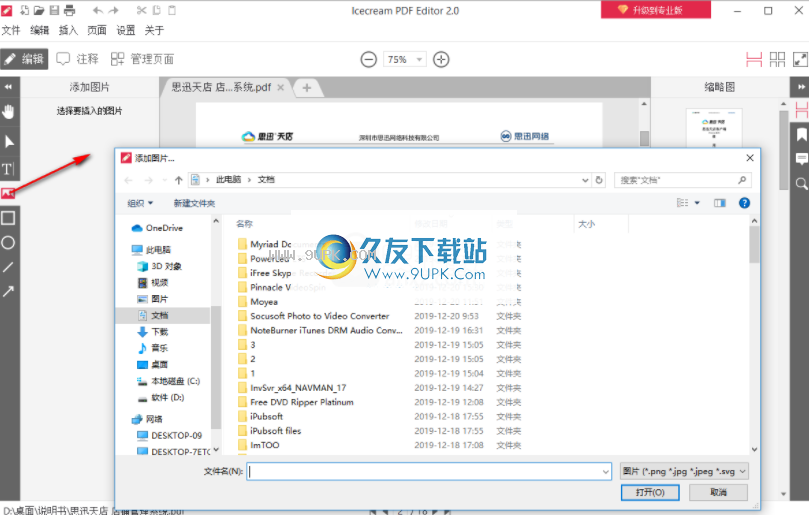Switch to fit-width page view icon
This screenshot has height=515, width=809.
[754, 59]
